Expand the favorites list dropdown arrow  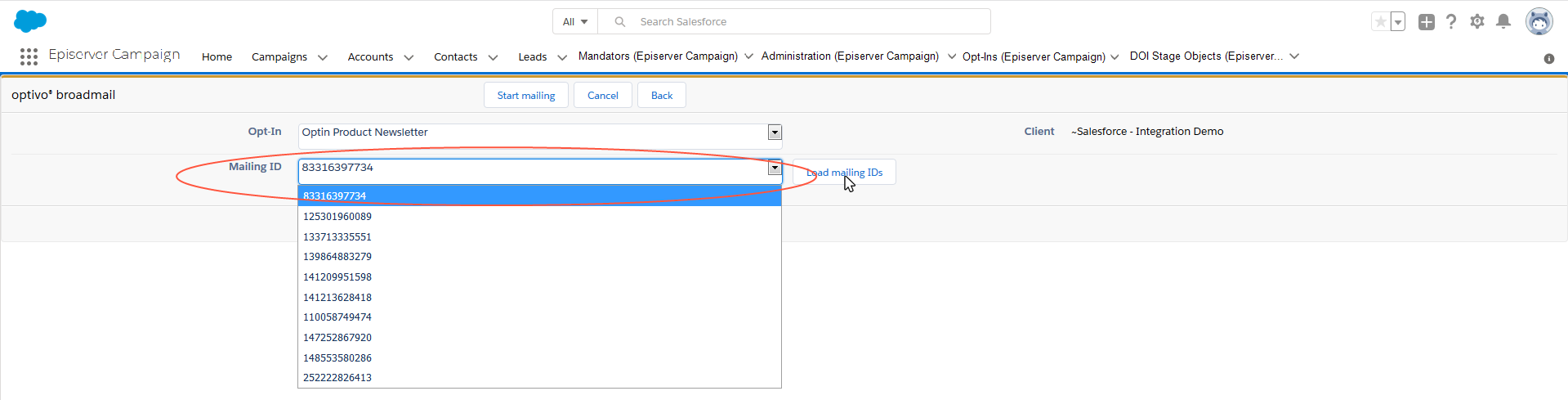coord(1398,22)
